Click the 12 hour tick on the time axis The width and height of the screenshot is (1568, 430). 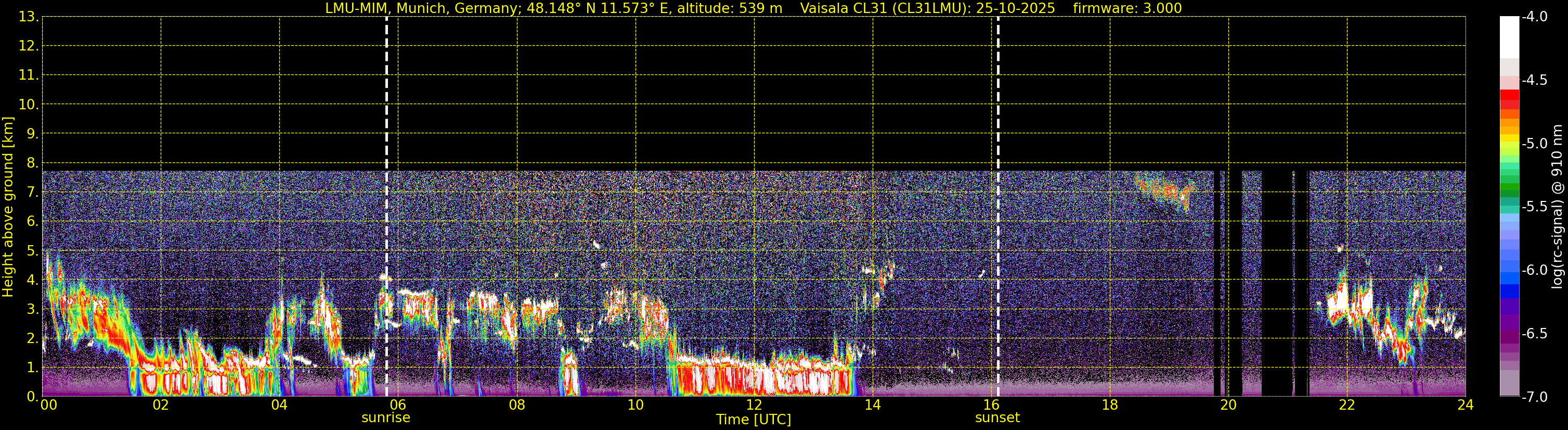coord(754,406)
